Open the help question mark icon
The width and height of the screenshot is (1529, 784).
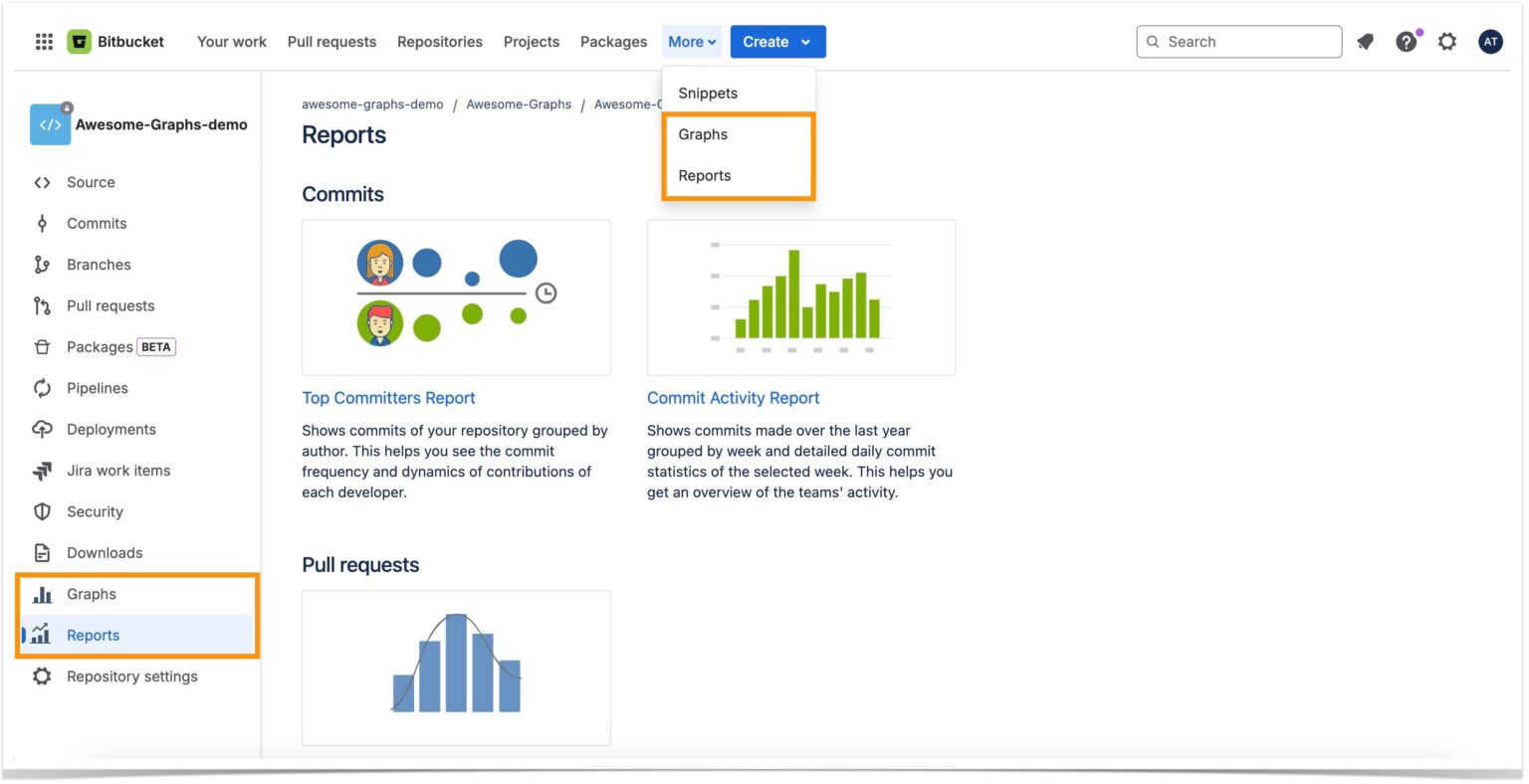coord(1406,41)
